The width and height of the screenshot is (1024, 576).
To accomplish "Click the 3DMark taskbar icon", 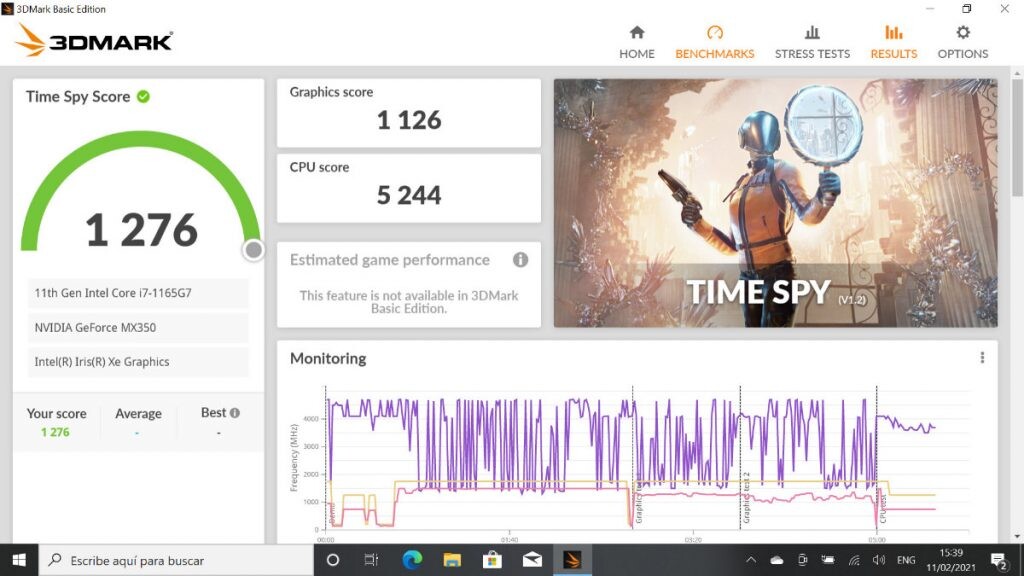I will [x=572, y=560].
